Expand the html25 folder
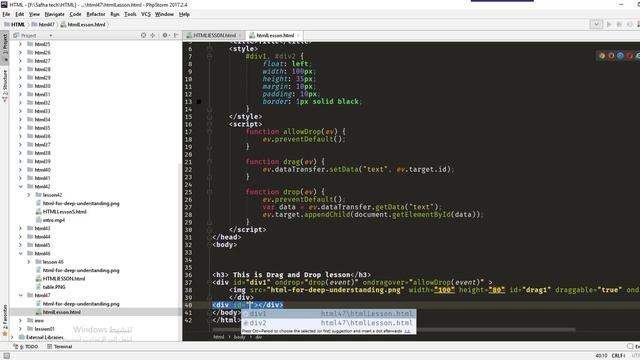 (x=20, y=44)
